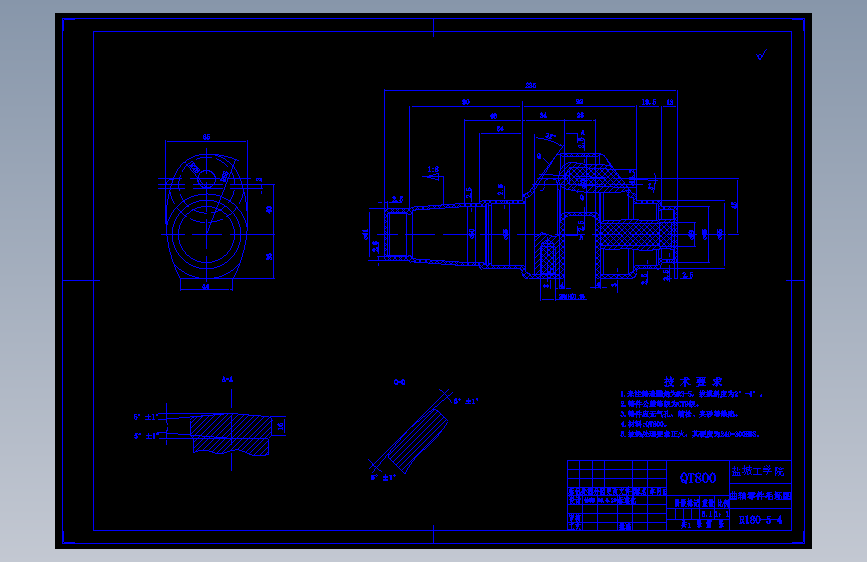Select the circular end view of the crankshaft

point(206,216)
